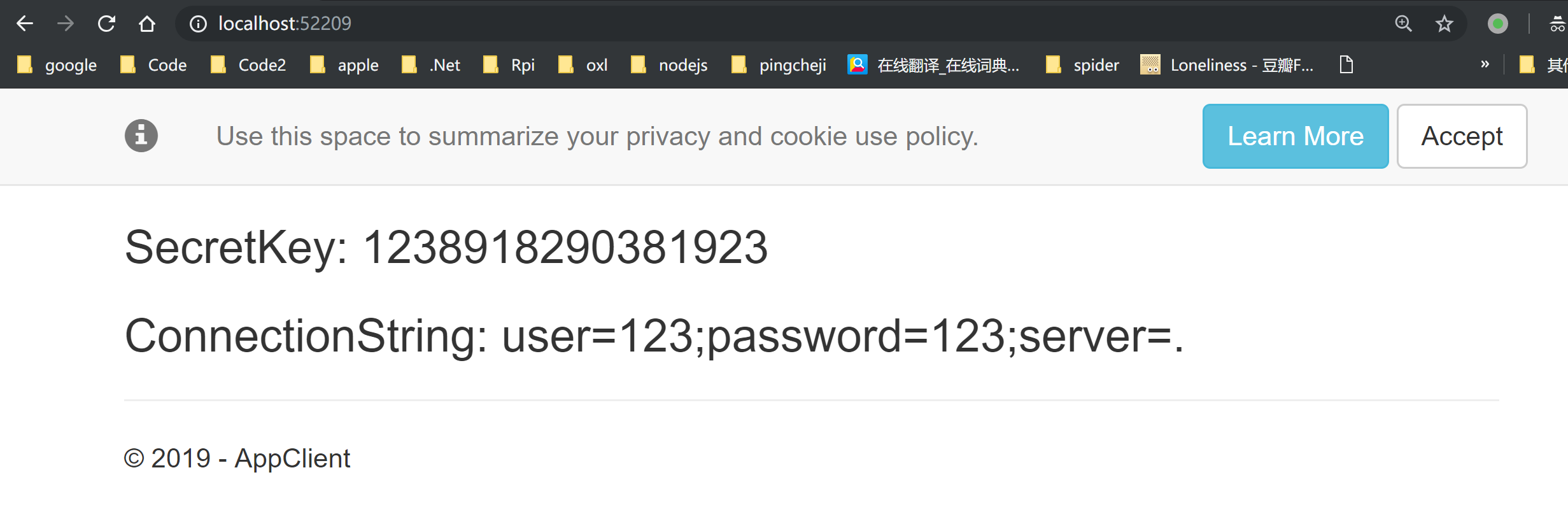1568x505 pixels.
Task: Open the nodejs bookmarks folder
Action: point(669,65)
